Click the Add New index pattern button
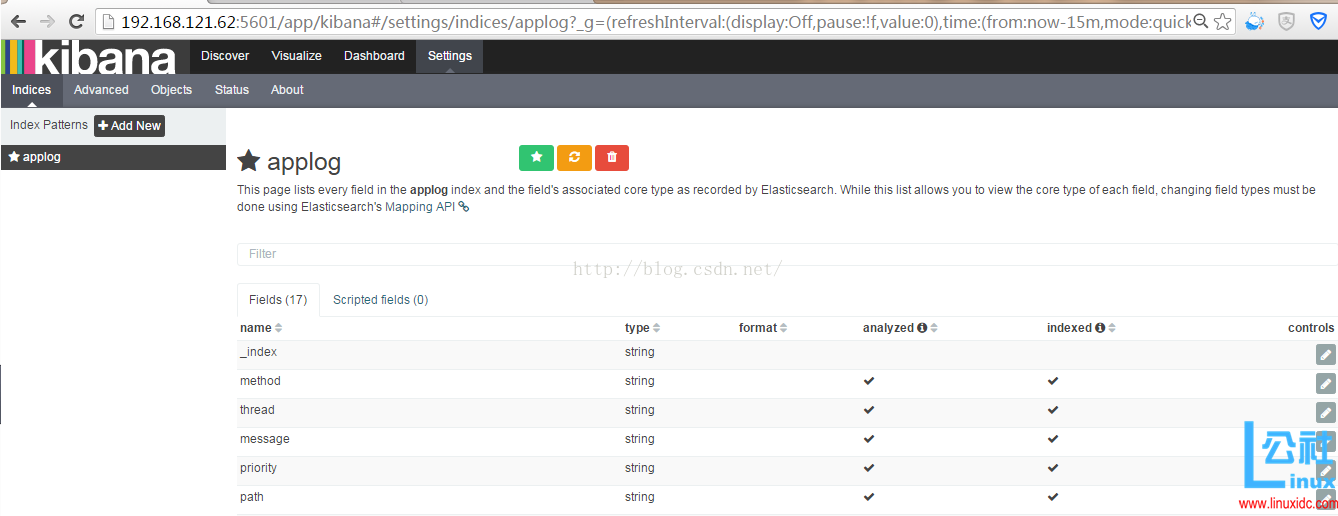1338x516 pixels. point(129,126)
